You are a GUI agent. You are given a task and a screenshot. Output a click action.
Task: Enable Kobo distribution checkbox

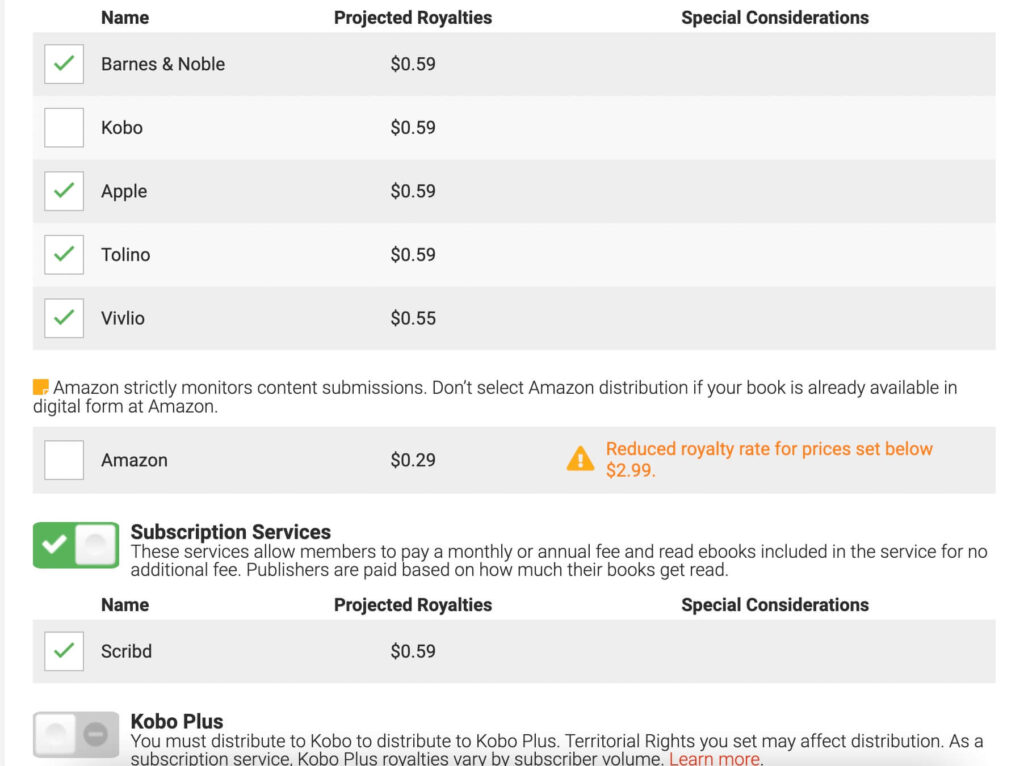[x=64, y=128]
